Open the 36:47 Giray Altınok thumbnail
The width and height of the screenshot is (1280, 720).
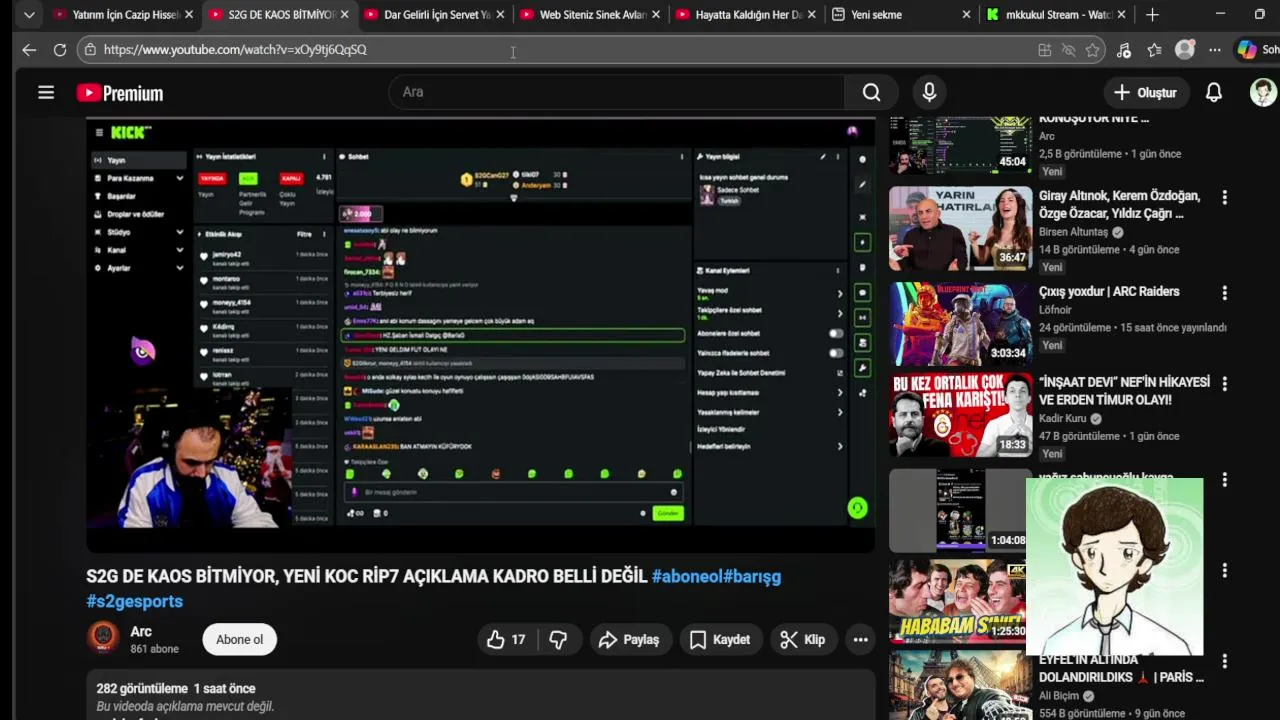(961, 228)
